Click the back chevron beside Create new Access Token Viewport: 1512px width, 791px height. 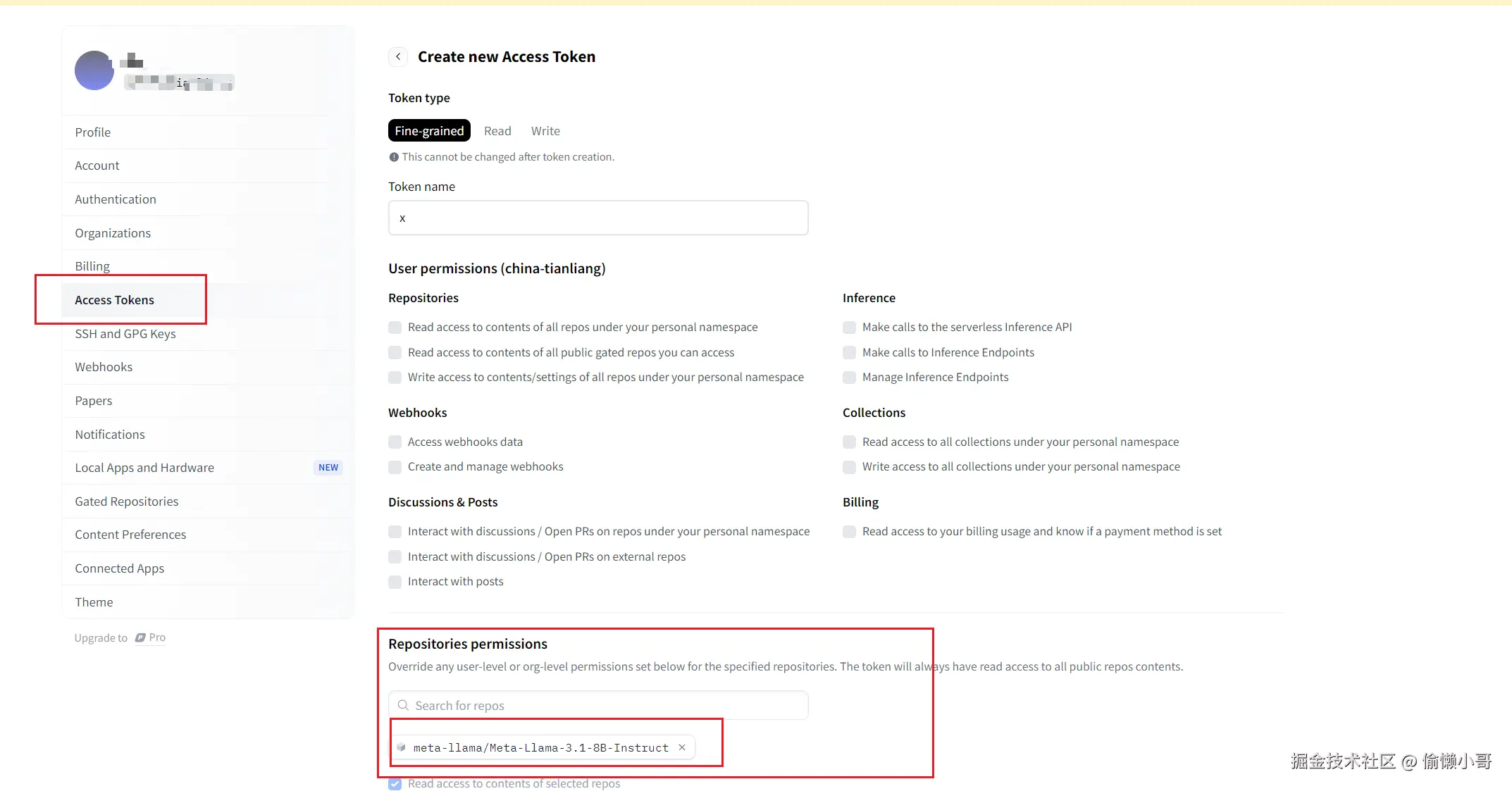(x=398, y=56)
